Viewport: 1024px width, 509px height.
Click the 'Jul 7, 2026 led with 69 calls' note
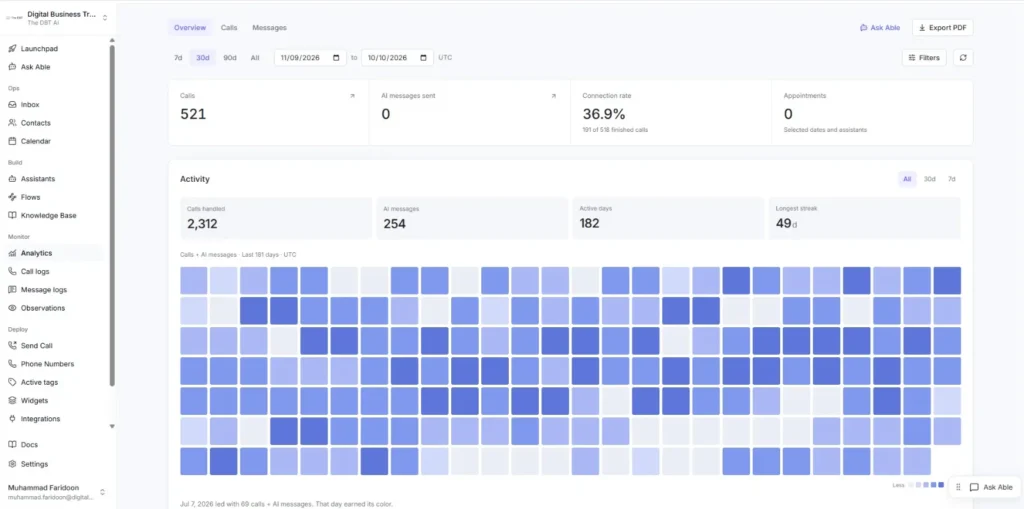287,504
